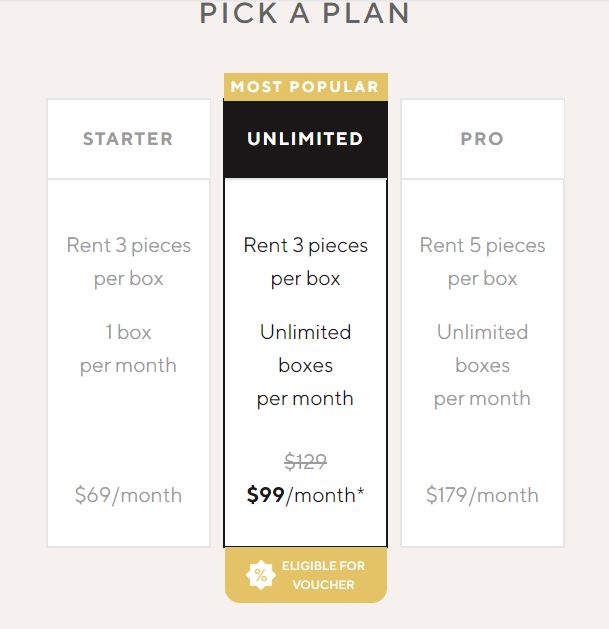The image size is (609, 629).
Task: Click the $99/month Unlimited price
Action: point(305,495)
